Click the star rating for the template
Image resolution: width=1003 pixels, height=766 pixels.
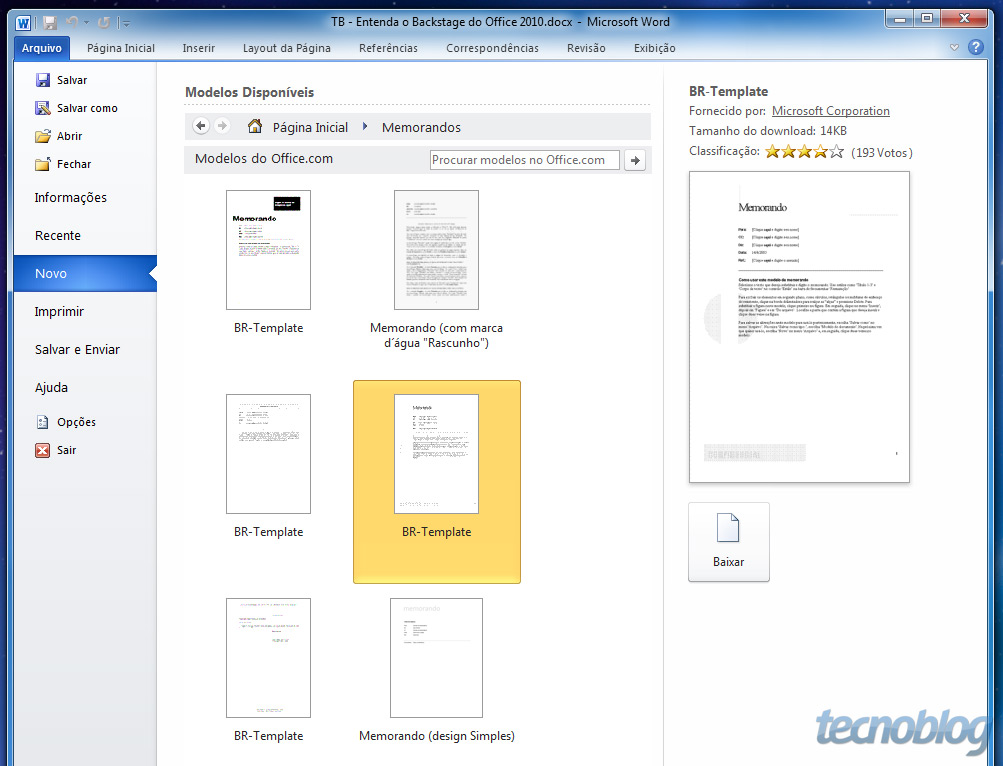pyautogui.click(x=804, y=152)
